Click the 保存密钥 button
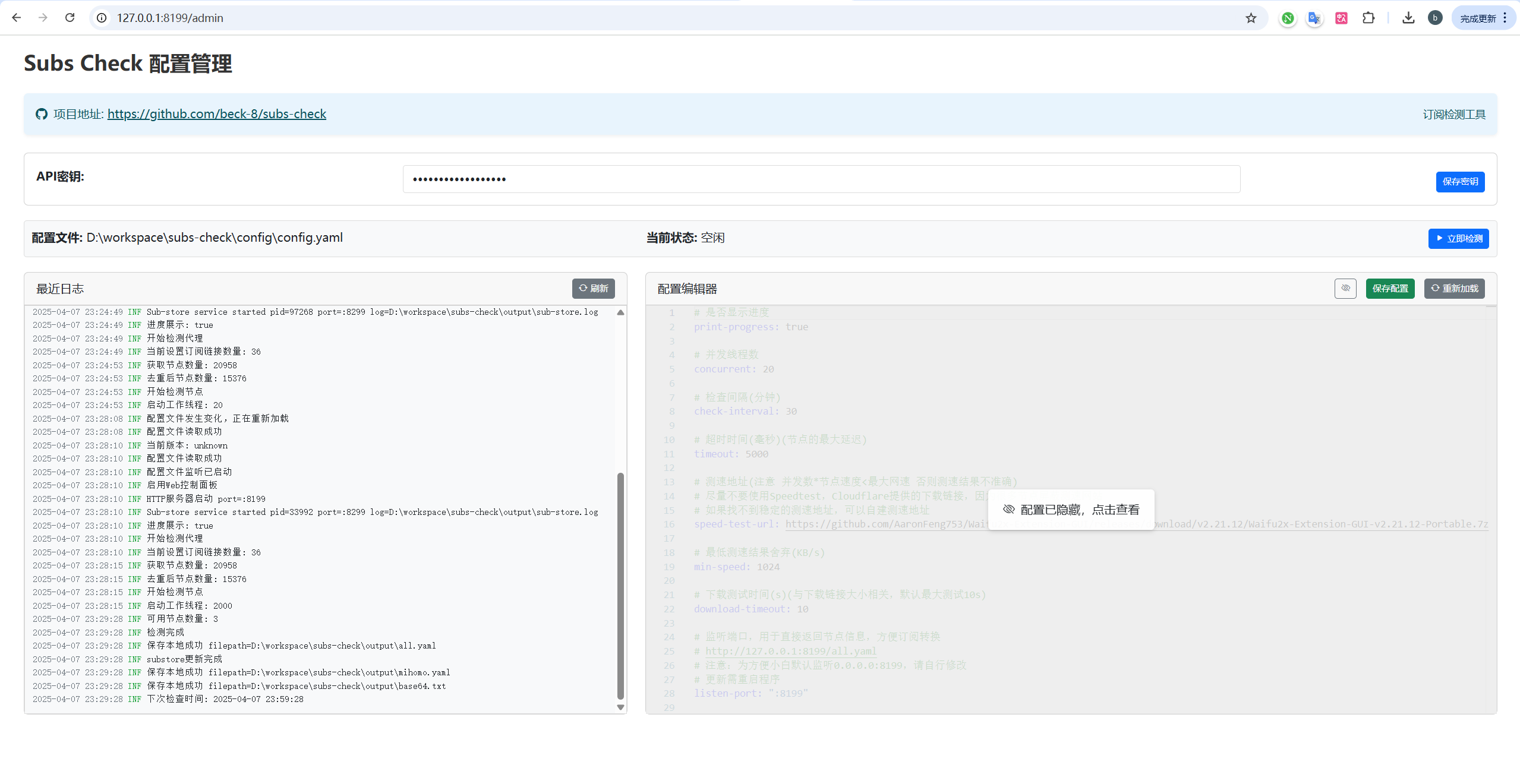The height and width of the screenshot is (784, 1520). click(1460, 182)
